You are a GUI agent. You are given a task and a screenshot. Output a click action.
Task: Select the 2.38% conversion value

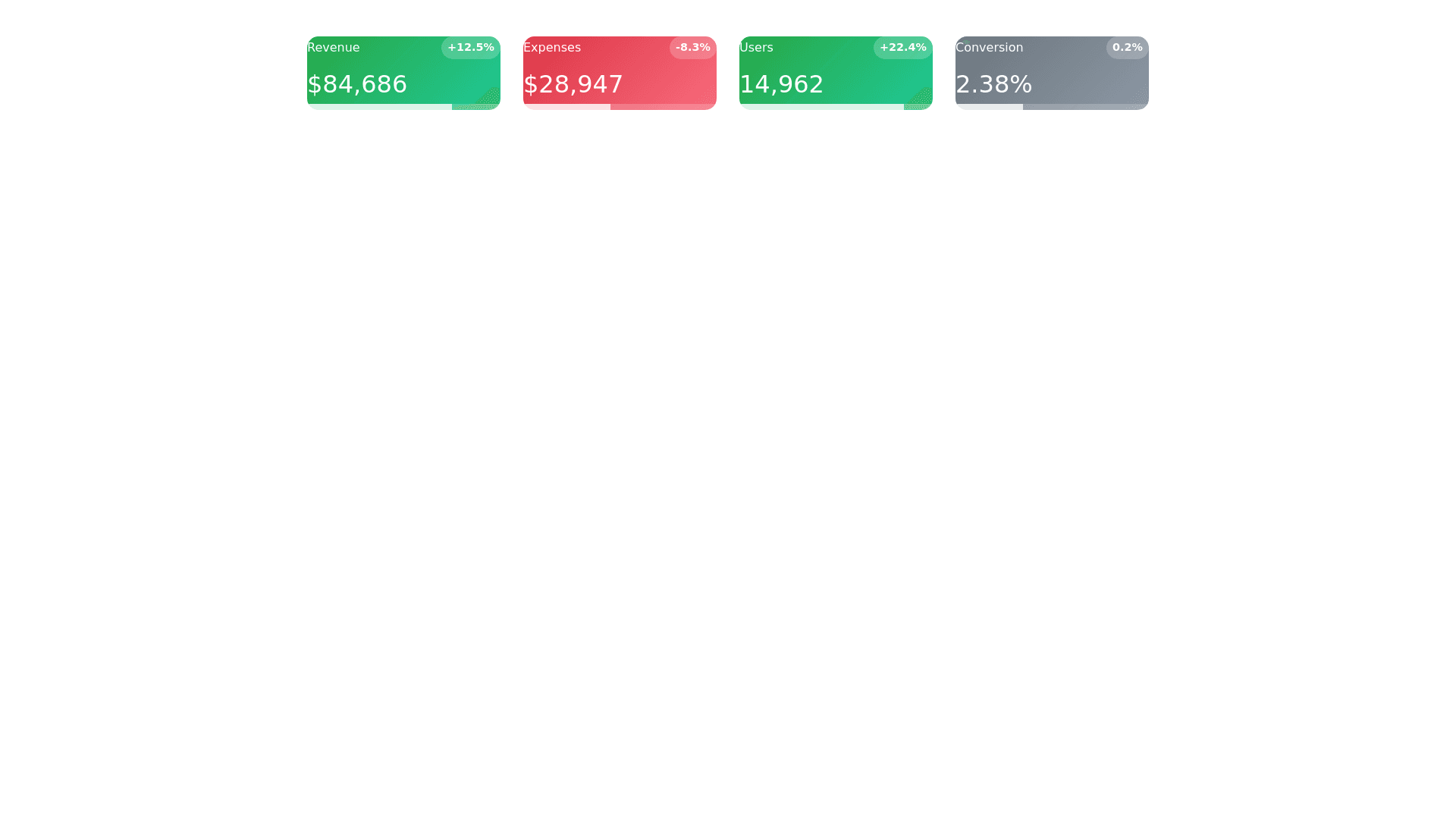click(993, 84)
